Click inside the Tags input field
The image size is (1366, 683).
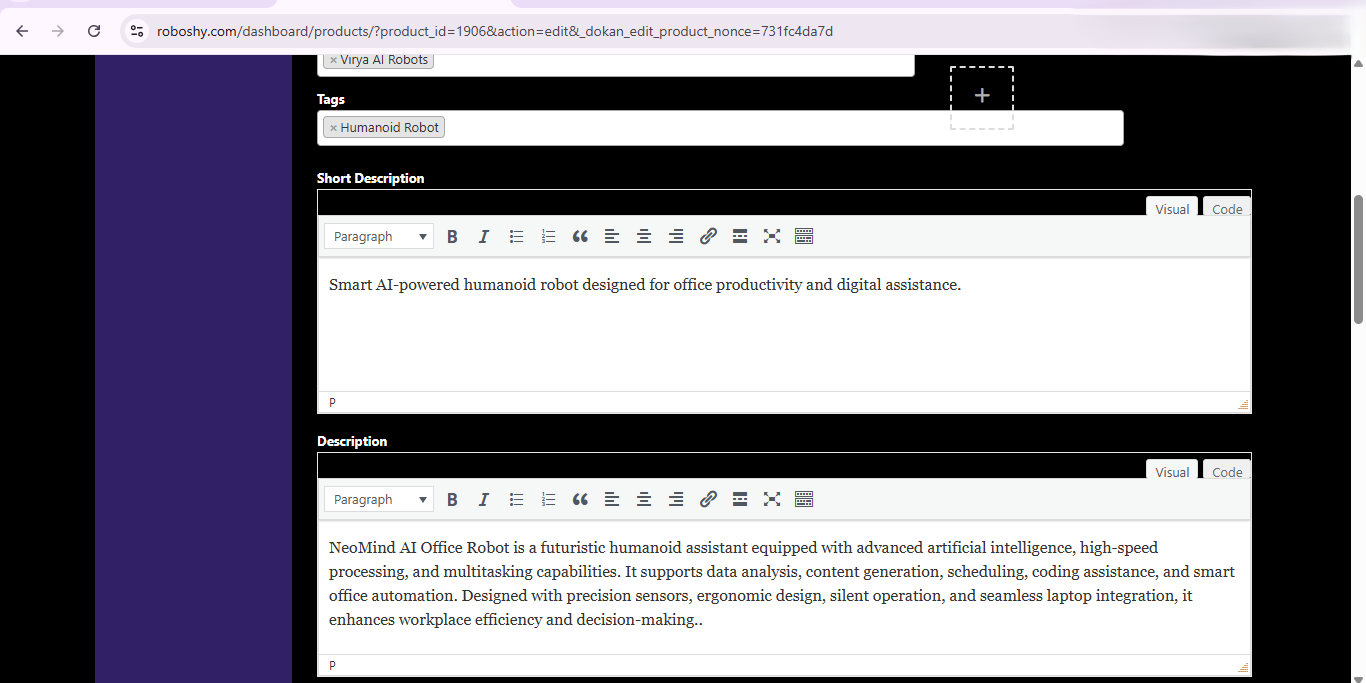[780, 128]
